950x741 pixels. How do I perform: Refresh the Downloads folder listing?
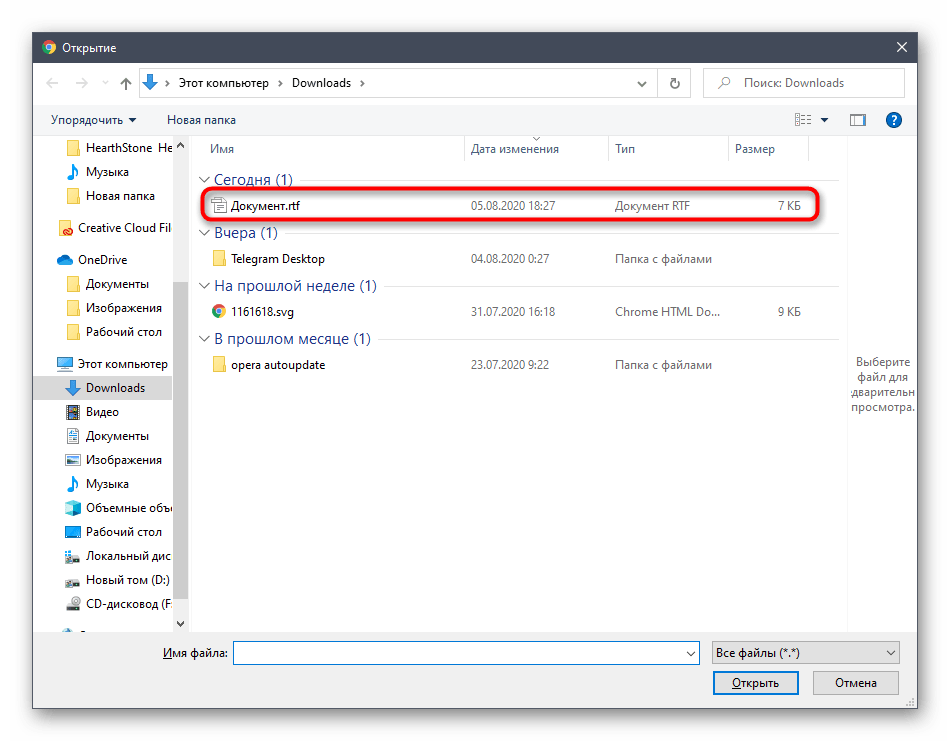(675, 83)
